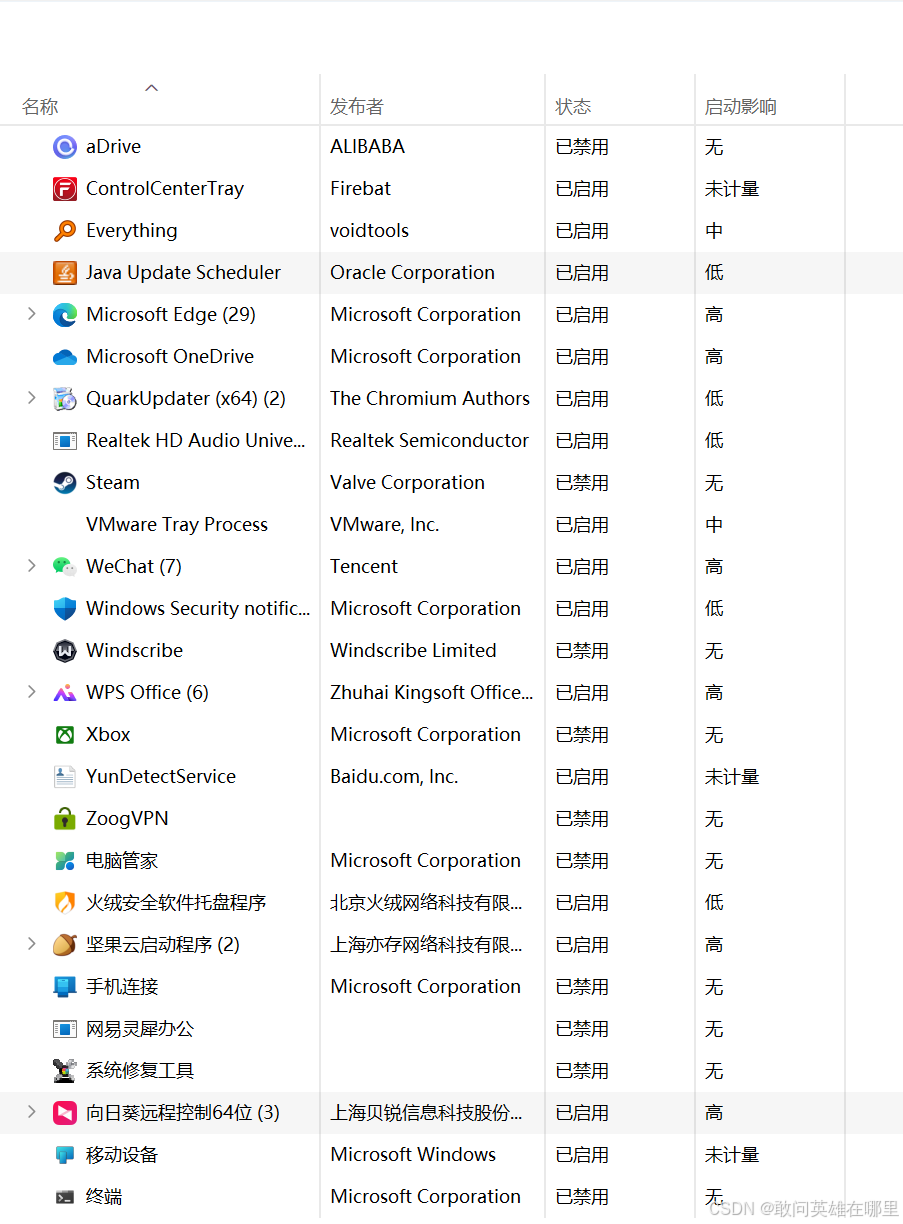
Task: Click publisher Microsoft Windows
Action: (413, 1155)
